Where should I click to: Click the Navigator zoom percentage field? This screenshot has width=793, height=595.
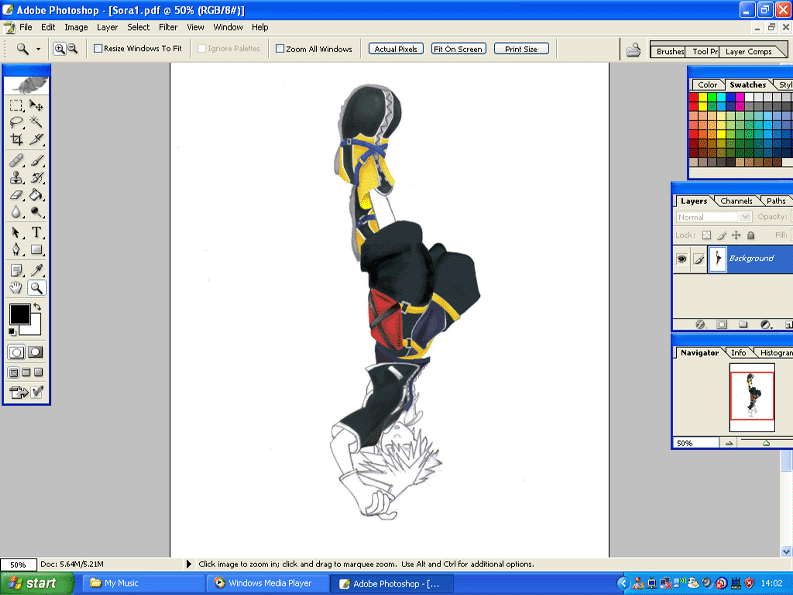coord(695,443)
